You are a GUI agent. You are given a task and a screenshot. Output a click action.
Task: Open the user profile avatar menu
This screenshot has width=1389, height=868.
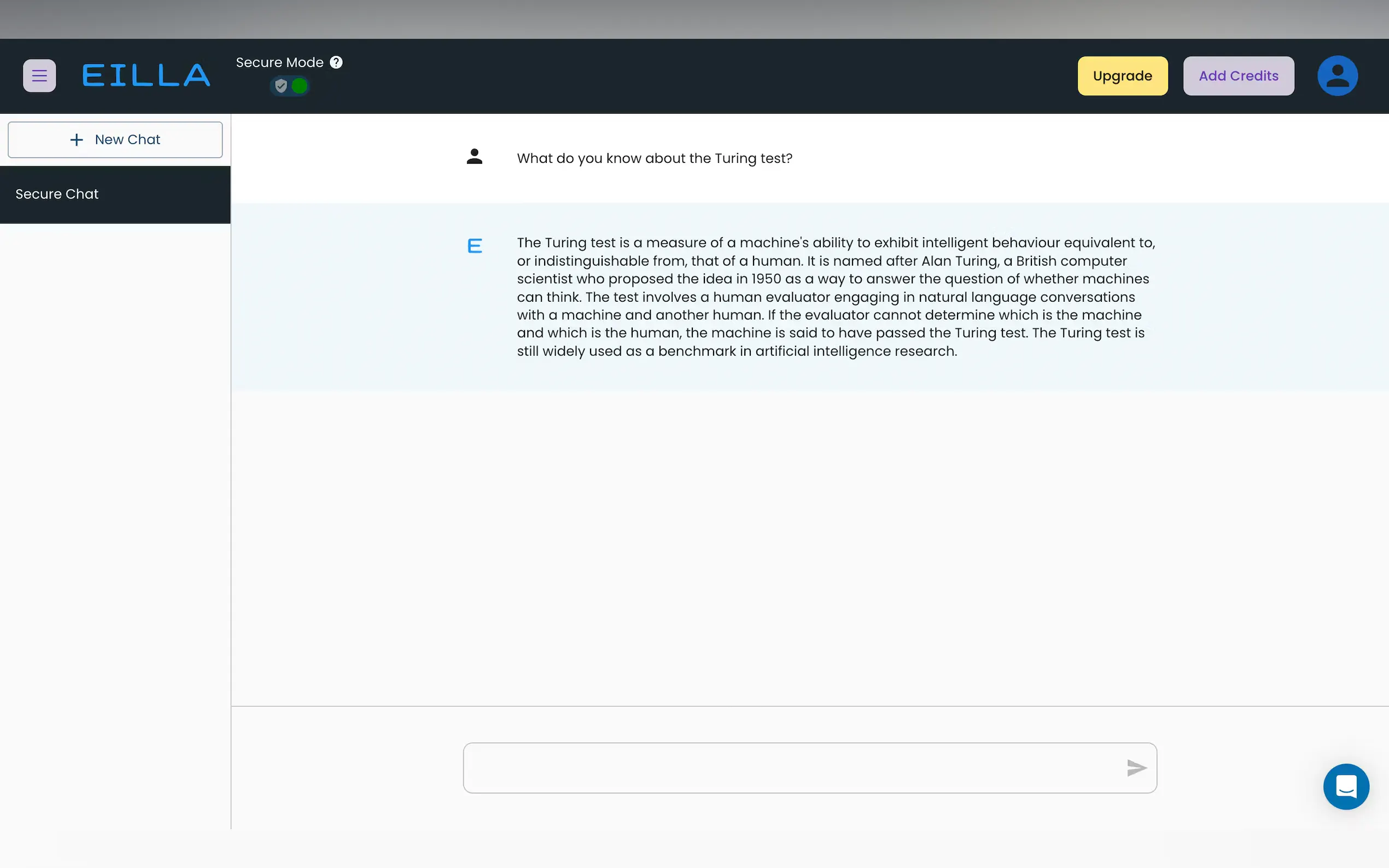[1337, 76]
